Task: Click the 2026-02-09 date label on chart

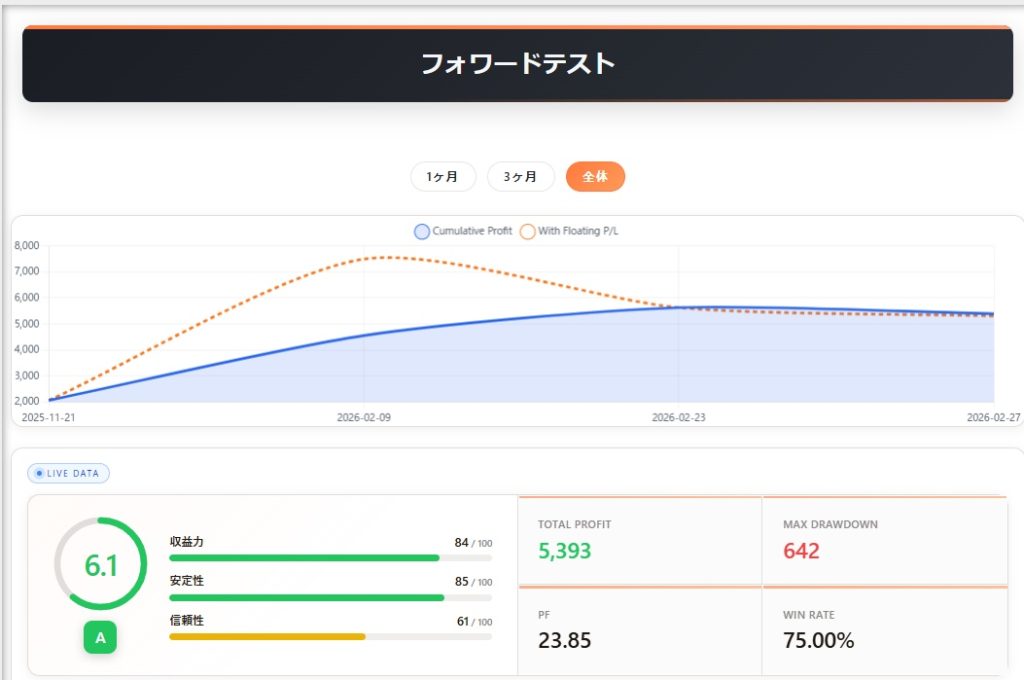Action: (x=362, y=418)
